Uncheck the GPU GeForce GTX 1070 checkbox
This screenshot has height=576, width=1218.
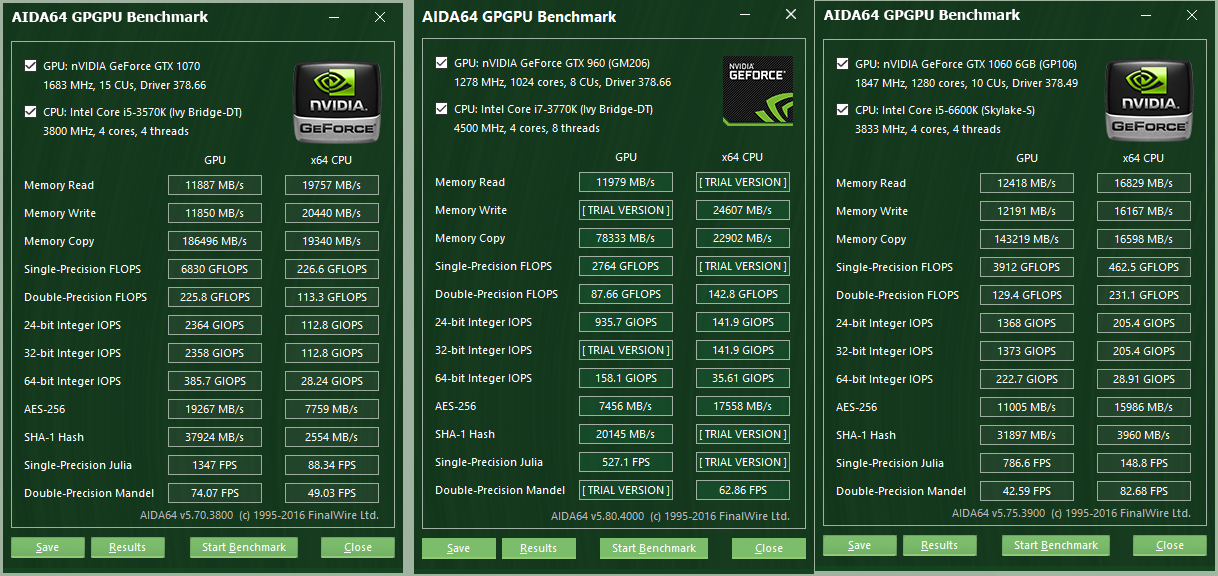[x=30, y=66]
